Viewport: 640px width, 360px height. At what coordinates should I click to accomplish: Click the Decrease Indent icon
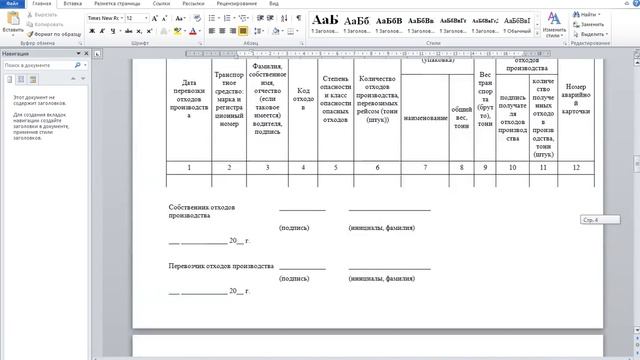[x=260, y=18]
